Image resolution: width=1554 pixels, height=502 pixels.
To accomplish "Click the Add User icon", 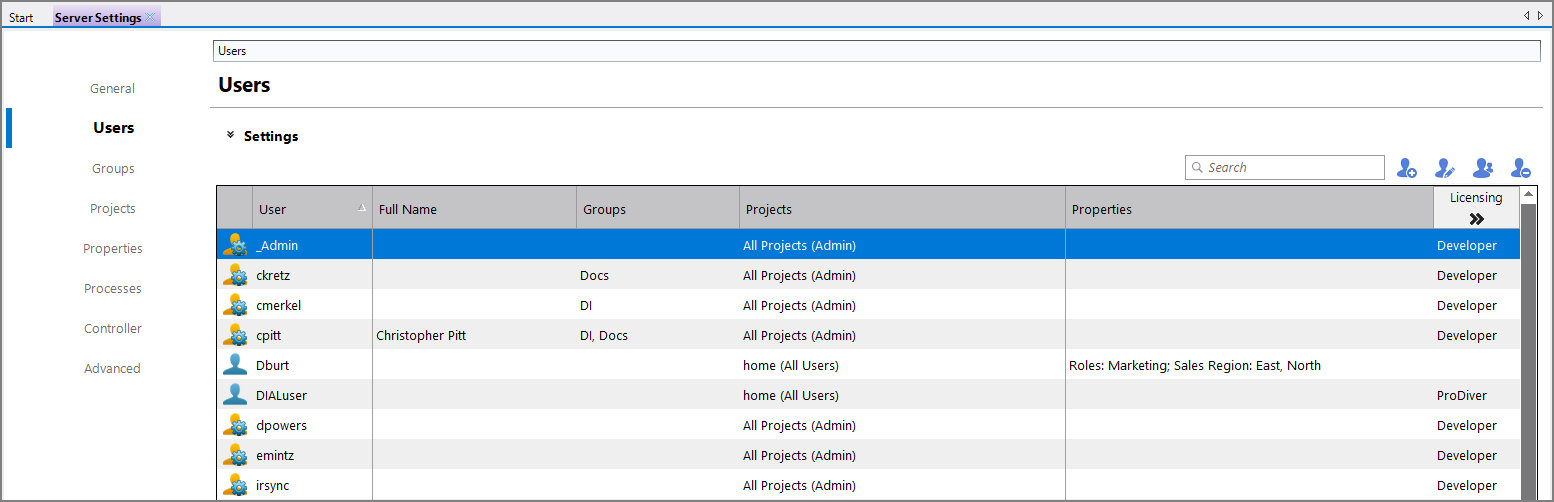I will (x=1407, y=168).
